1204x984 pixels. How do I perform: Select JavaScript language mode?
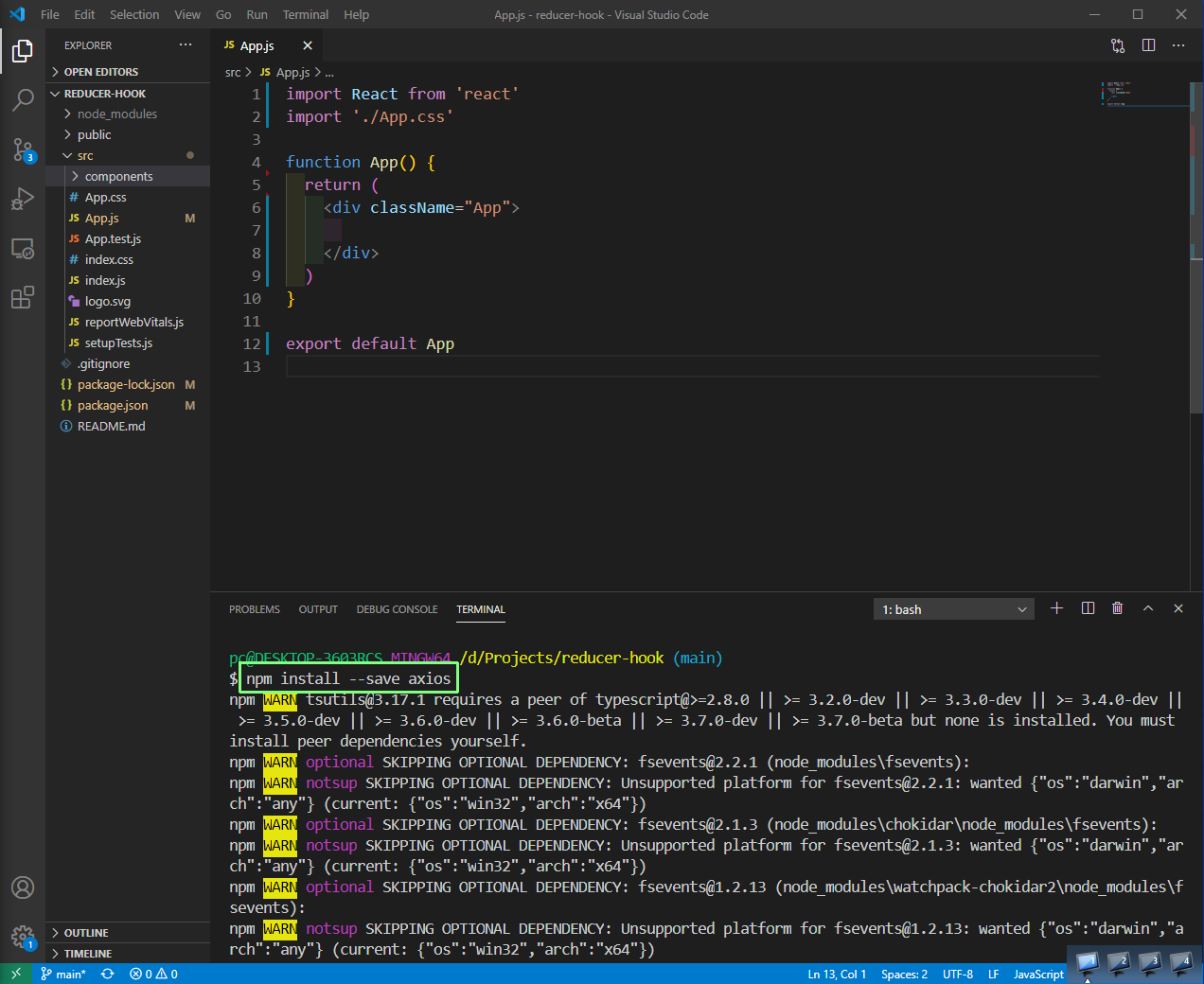click(x=1038, y=974)
